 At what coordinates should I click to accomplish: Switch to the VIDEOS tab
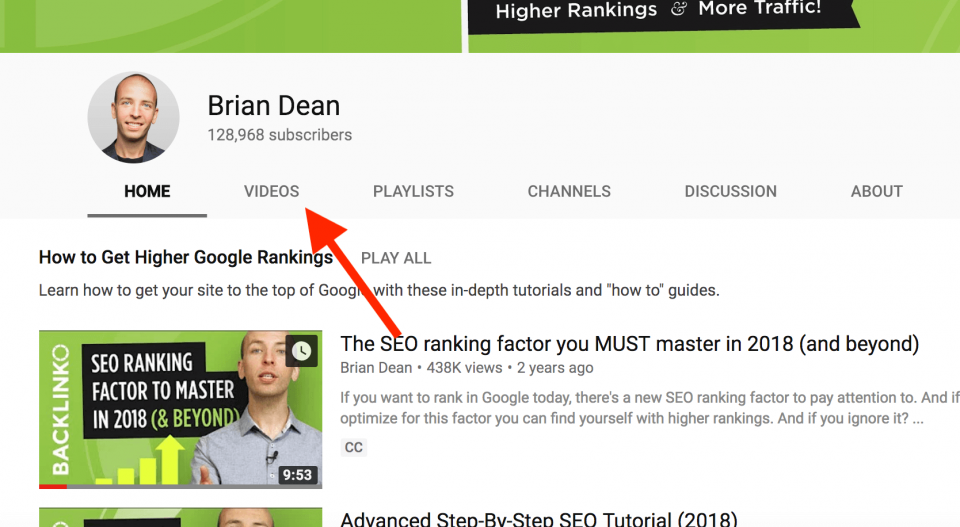[x=271, y=191]
